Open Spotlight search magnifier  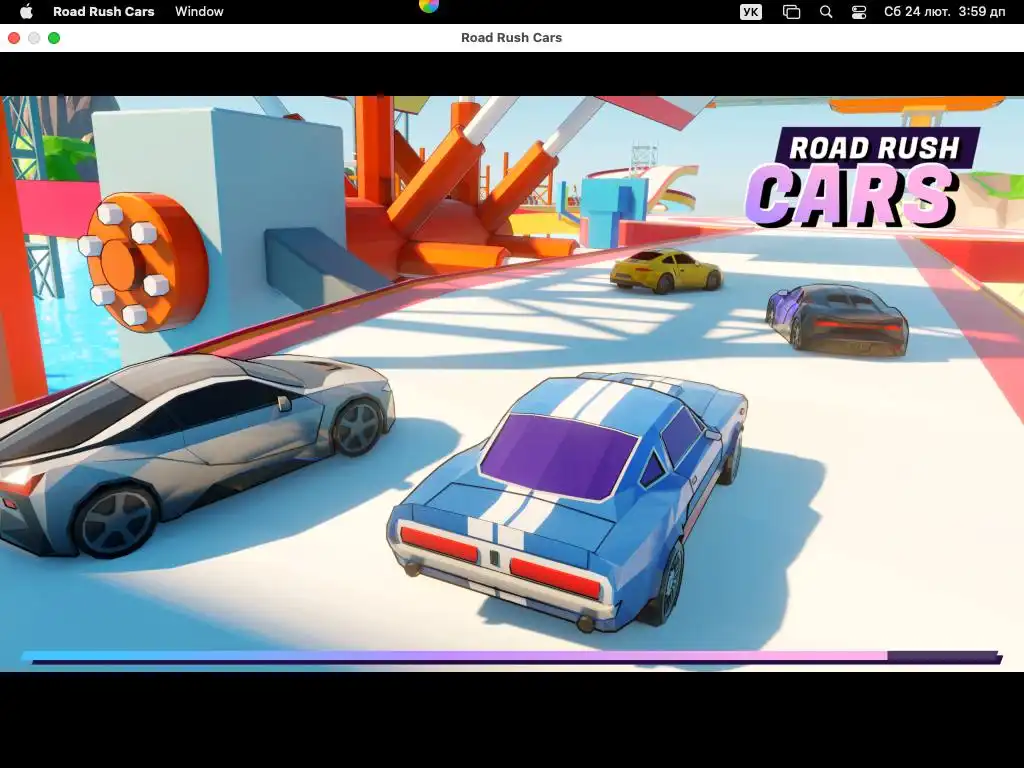[x=826, y=12]
